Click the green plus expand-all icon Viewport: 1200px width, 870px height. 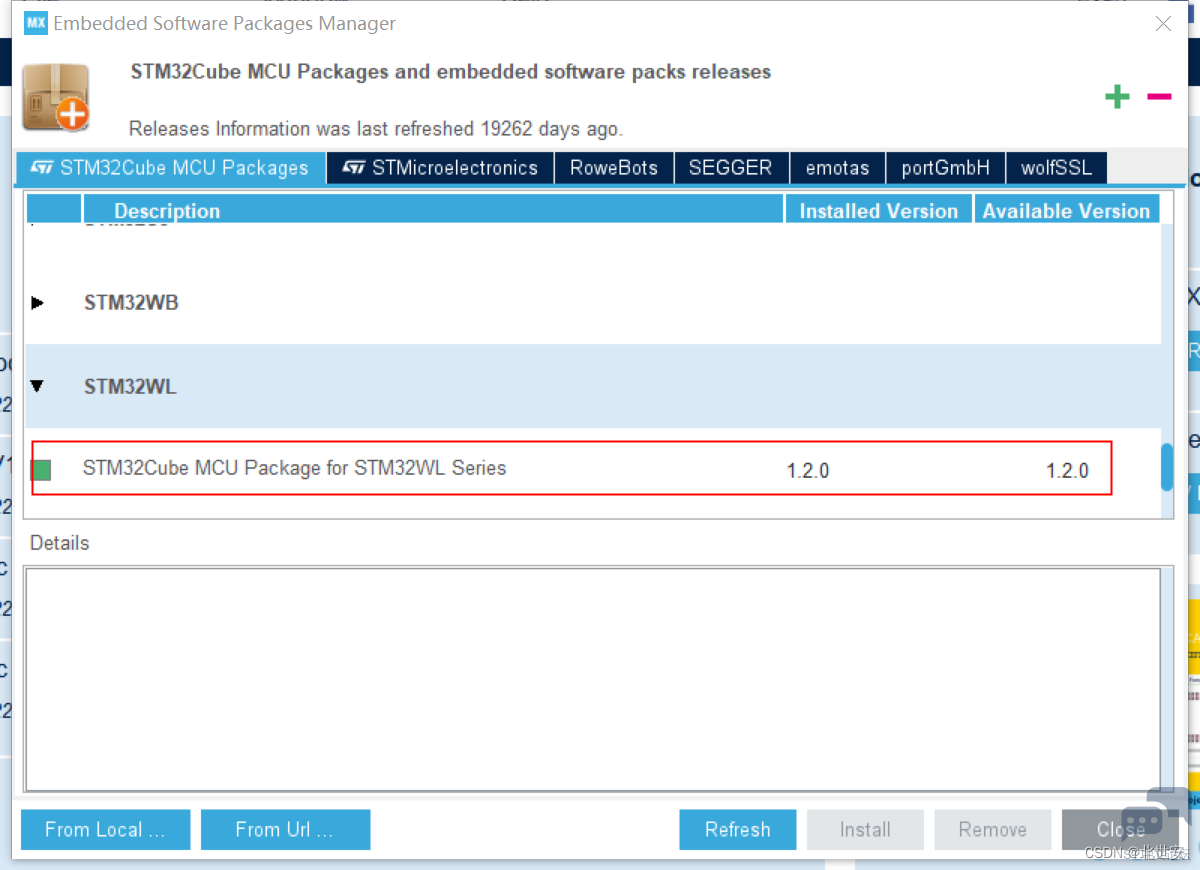tap(1117, 96)
